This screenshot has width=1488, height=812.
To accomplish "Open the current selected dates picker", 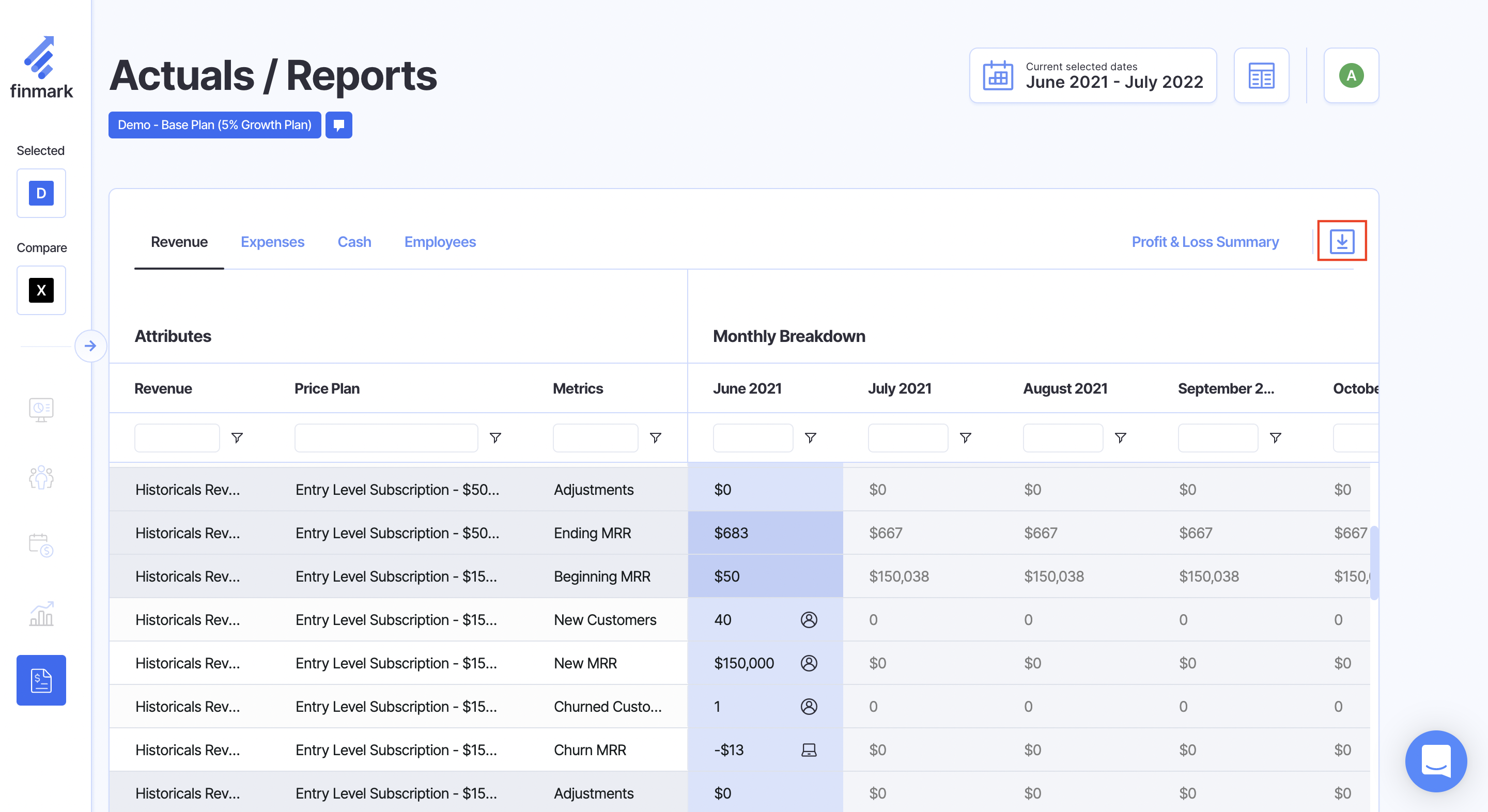I will click(1092, 75).
